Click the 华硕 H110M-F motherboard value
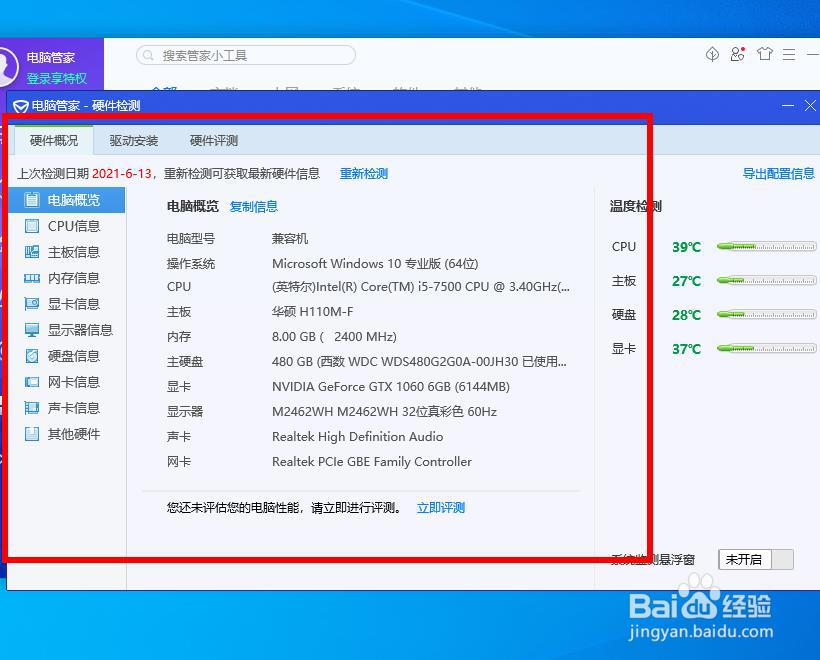This screenshot has height=660, width=820. coord(313,312)
